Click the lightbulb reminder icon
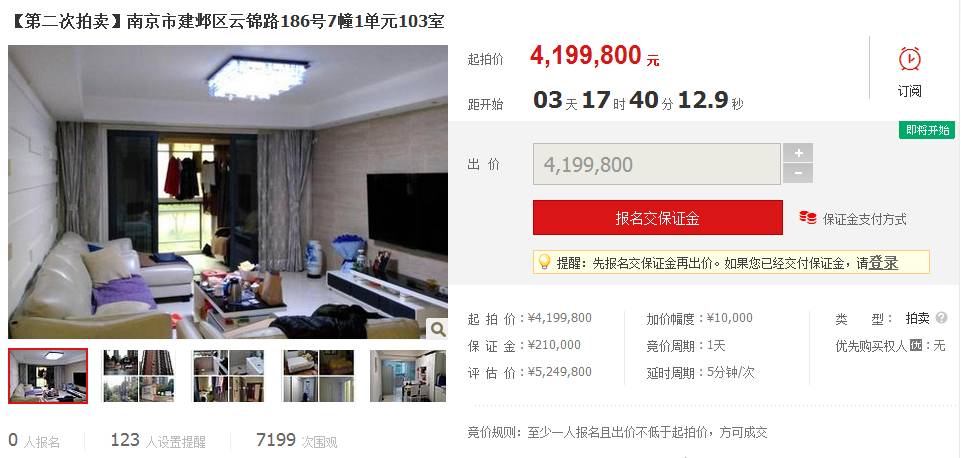Viewport: 961px width, 458px height. tap(543, 262)
